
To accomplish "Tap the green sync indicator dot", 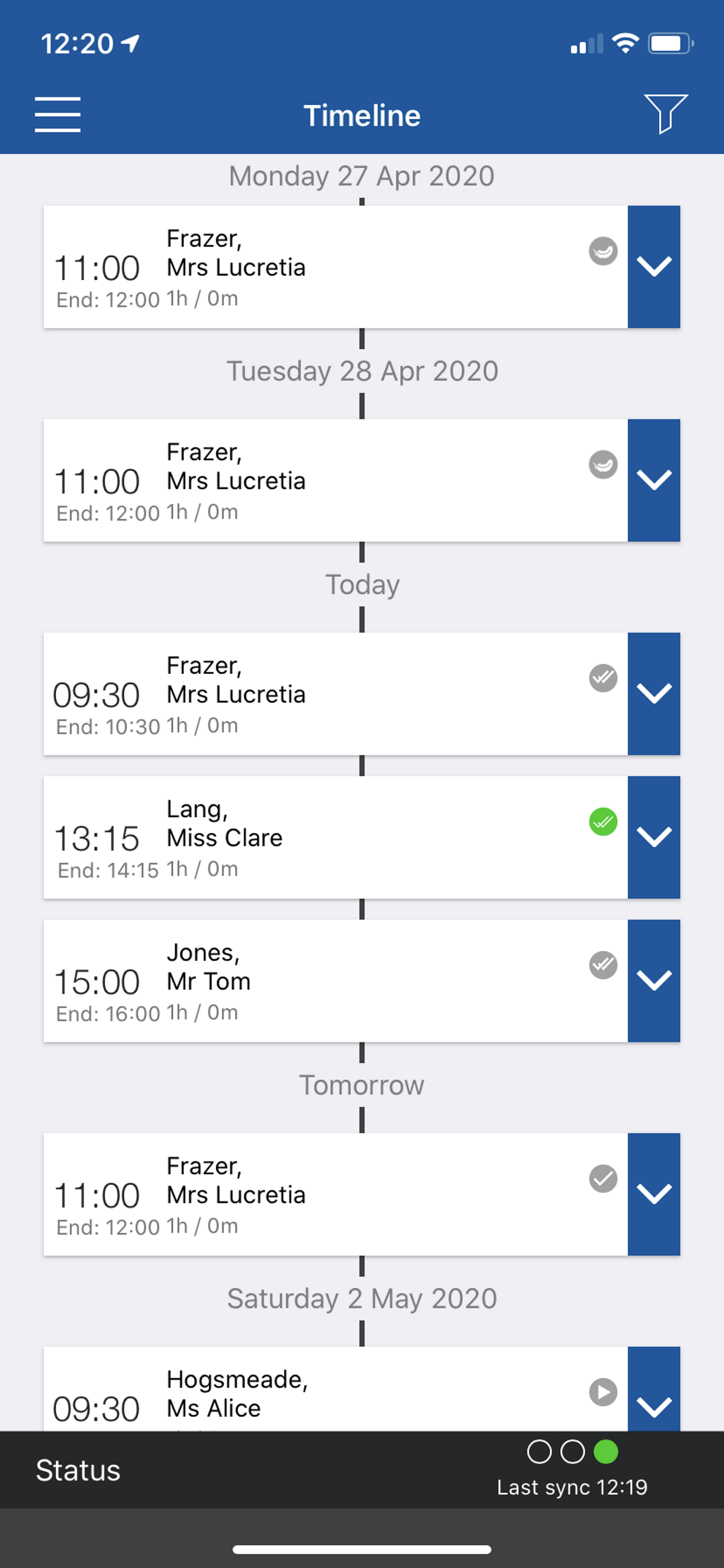I will pos(606,1452).
